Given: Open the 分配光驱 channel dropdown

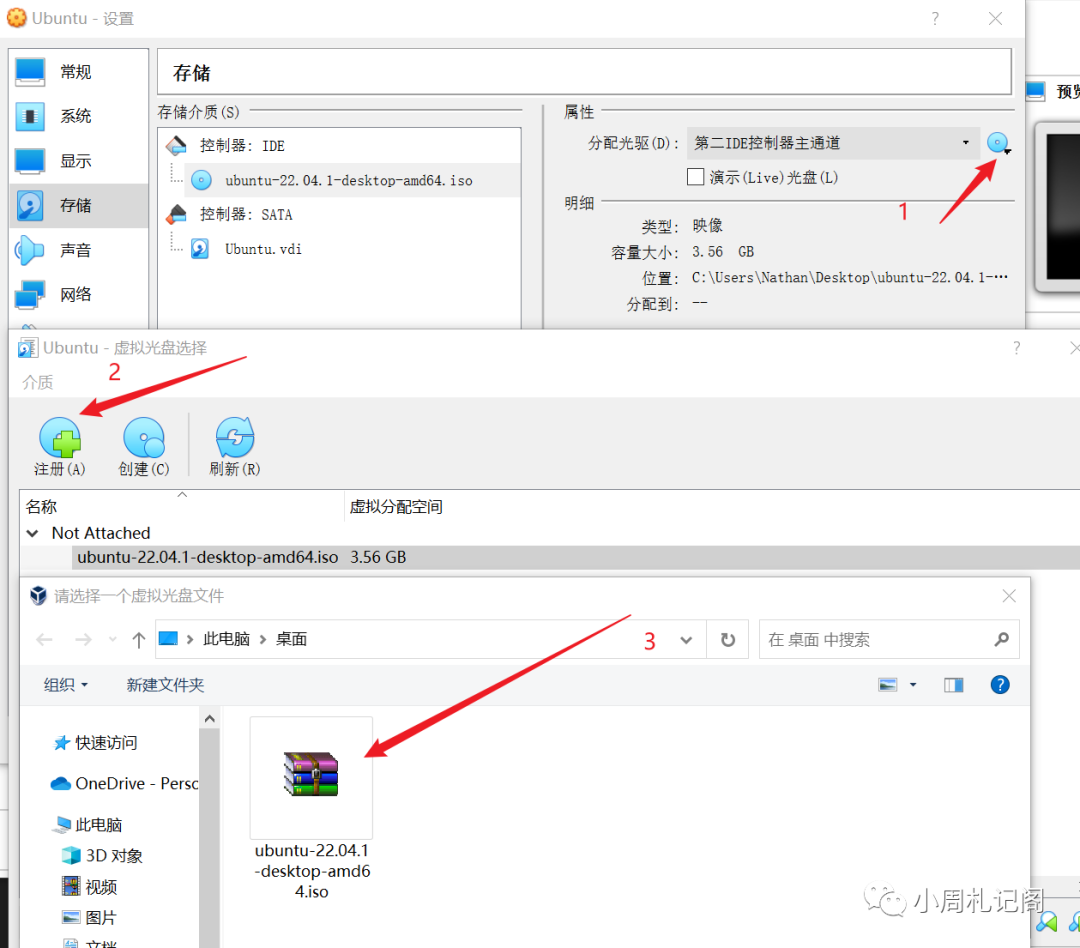Looking at the screenshot, I should (833, 143).
